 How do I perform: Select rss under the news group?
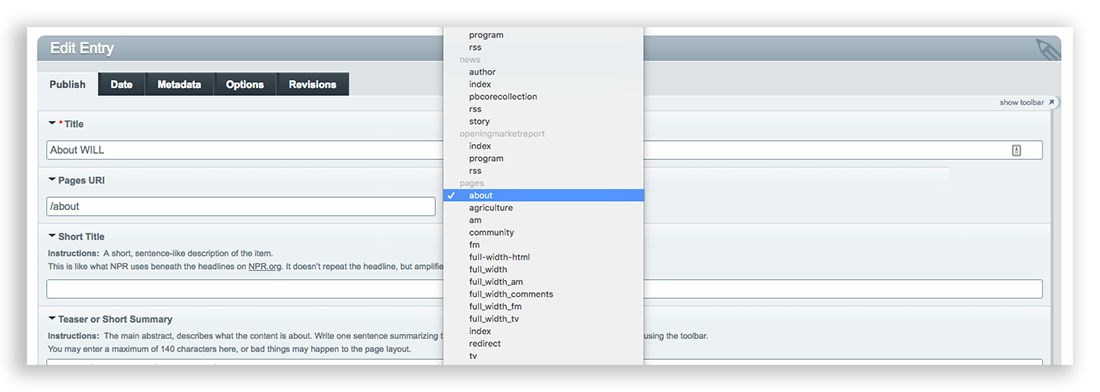coord(544,109)
